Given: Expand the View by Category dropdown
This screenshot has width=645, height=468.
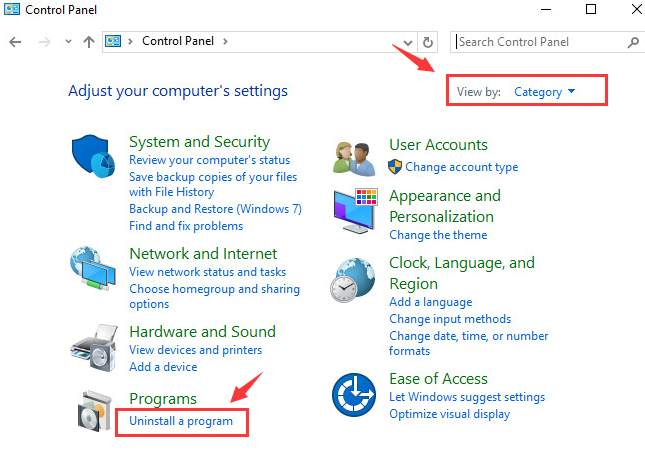Looking at the screenshot, I should [544, 92].
